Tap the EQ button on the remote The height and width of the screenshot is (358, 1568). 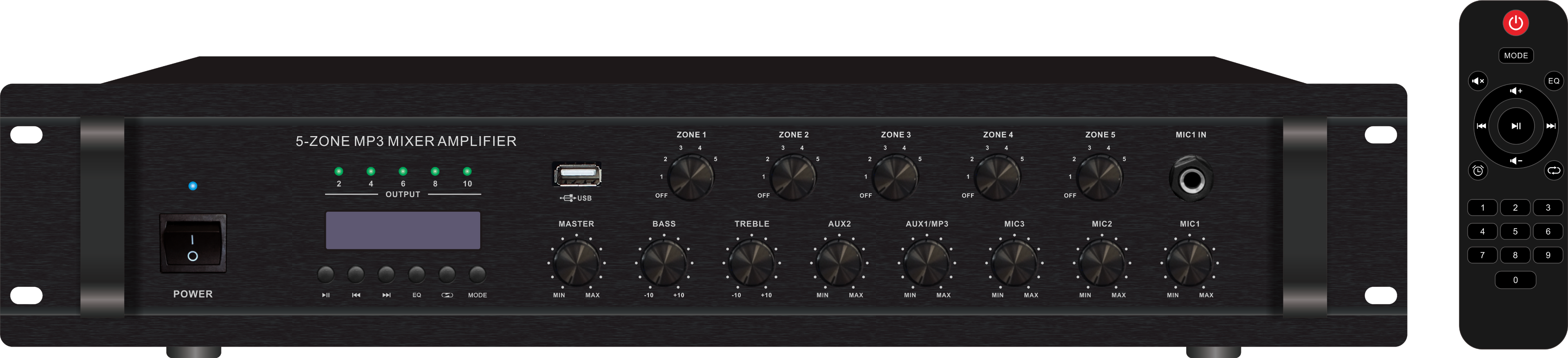(1553, 81)
